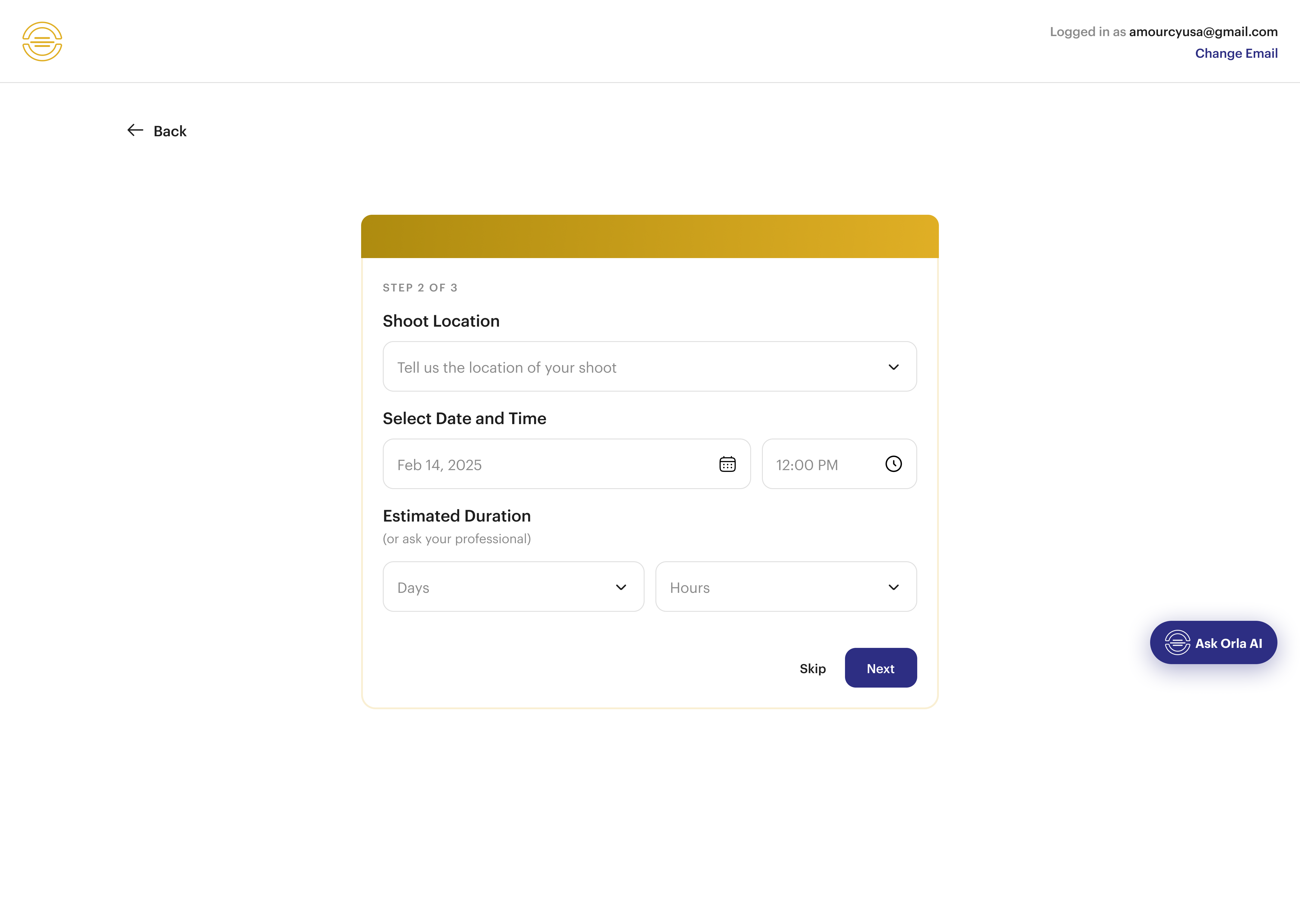This screenshot has height=924, width=1300.
Task: Click the gold Orla logo in header
Action: pyautogui.click(x=42, y=42)
